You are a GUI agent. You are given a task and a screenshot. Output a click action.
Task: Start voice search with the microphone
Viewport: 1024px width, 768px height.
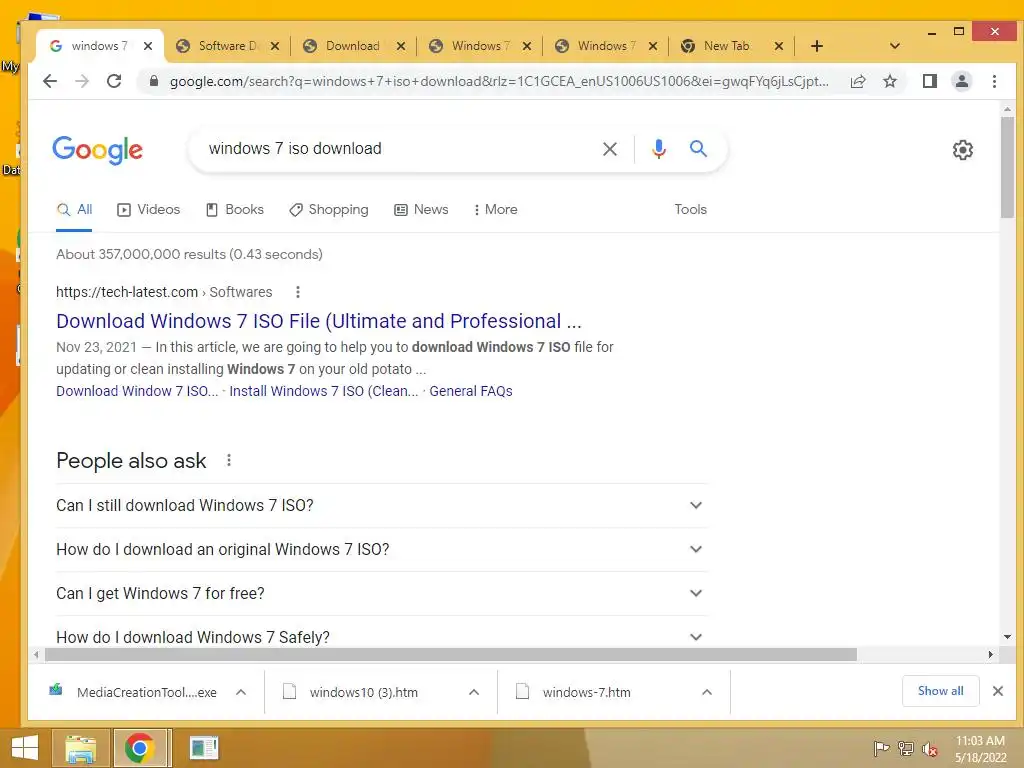point(659,149)
